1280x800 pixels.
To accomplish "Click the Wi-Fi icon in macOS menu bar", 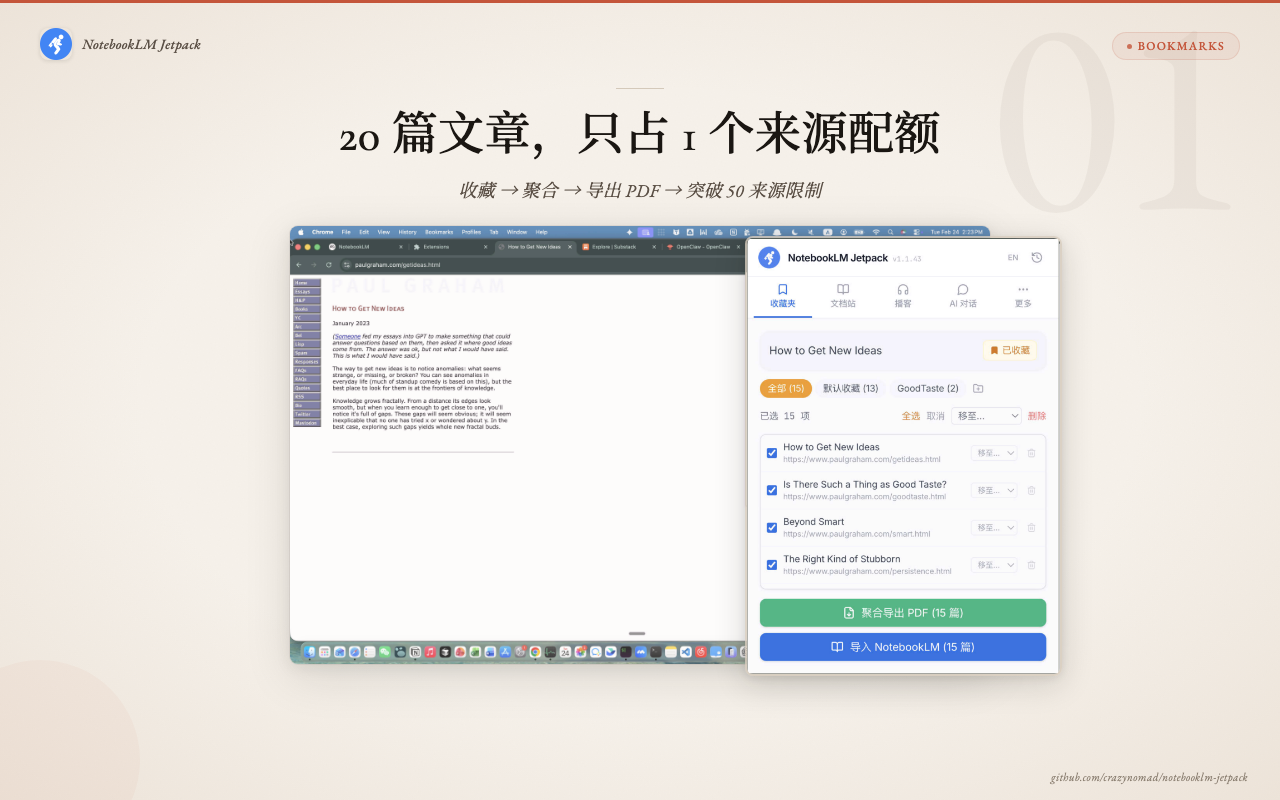I will [x=876, y=232].
